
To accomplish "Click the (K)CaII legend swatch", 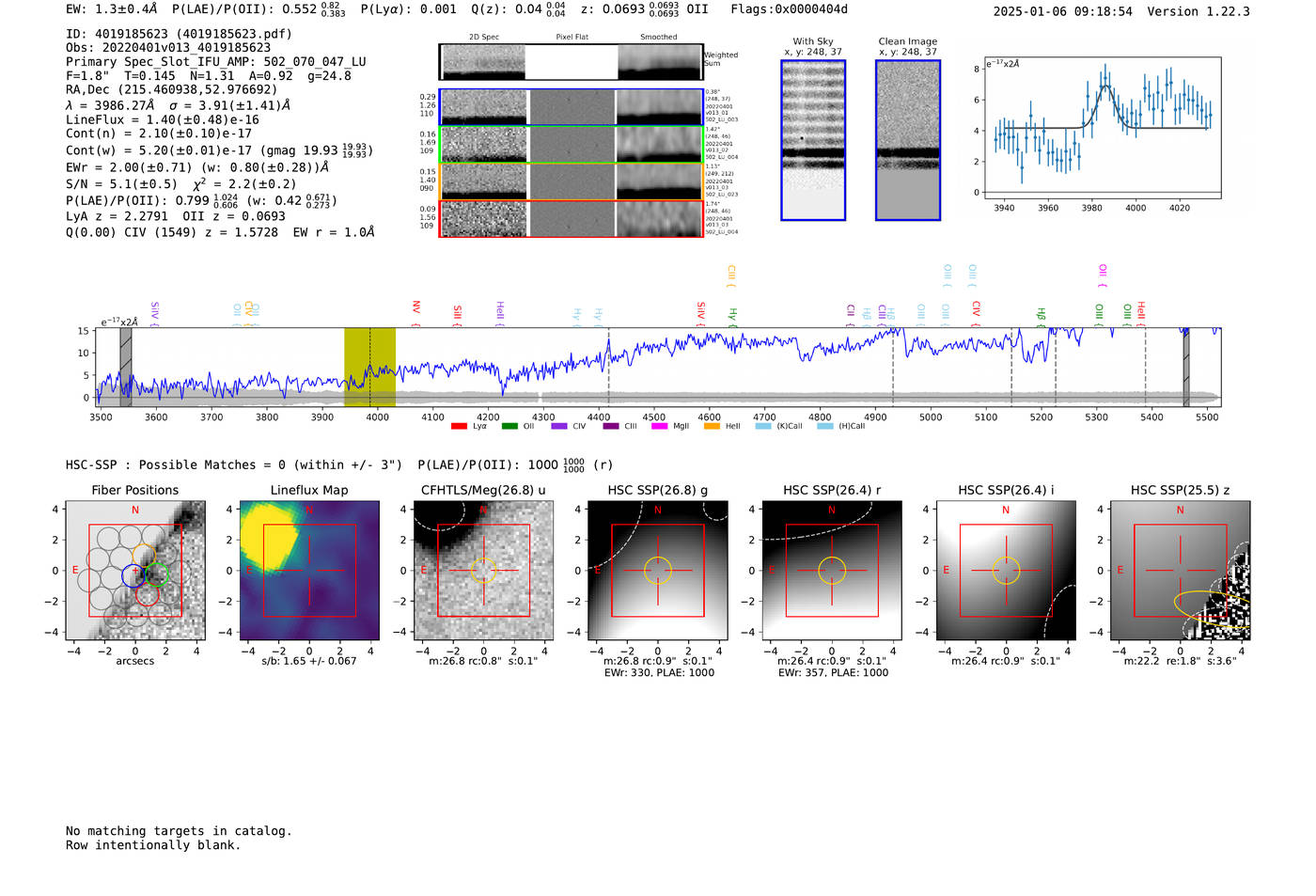I will click(763, 426).
